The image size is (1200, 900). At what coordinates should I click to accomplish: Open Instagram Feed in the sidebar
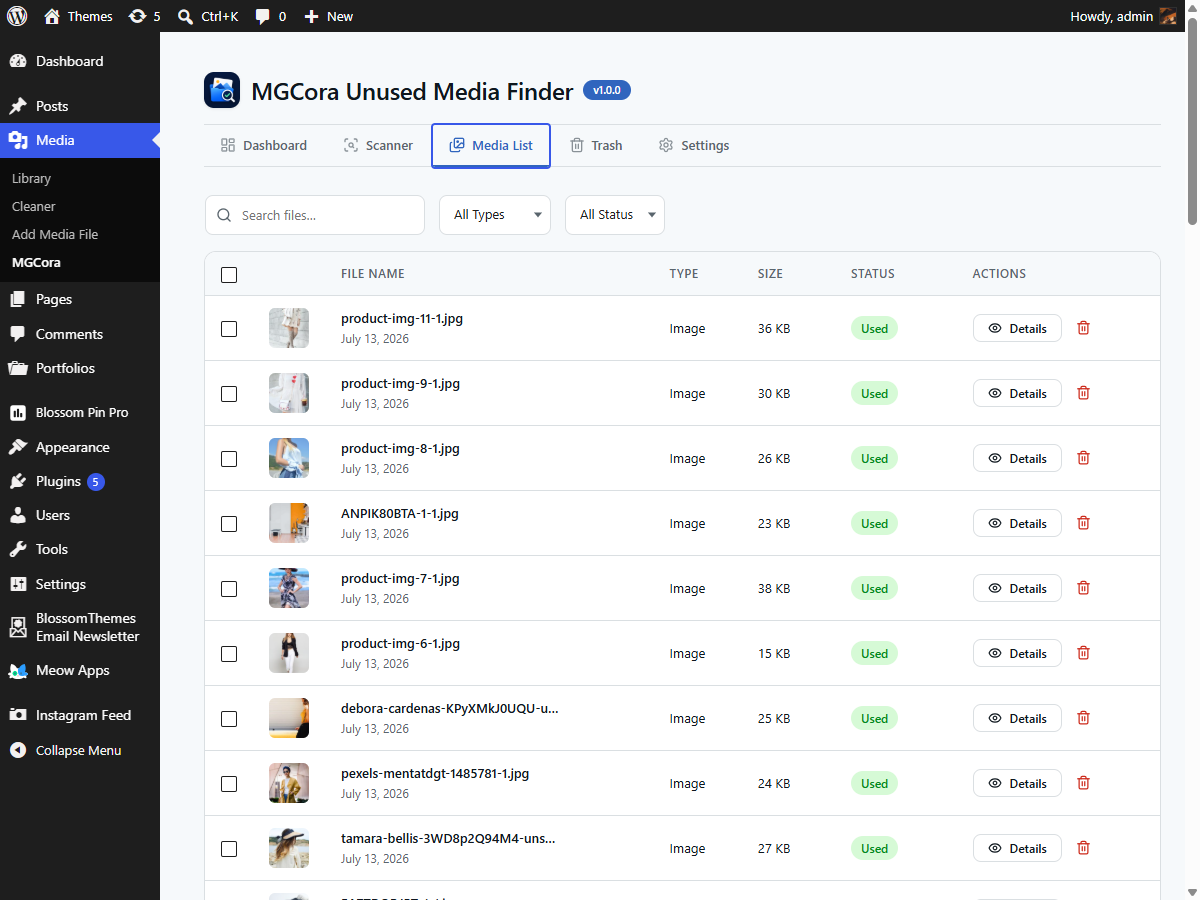pos(80,715)
